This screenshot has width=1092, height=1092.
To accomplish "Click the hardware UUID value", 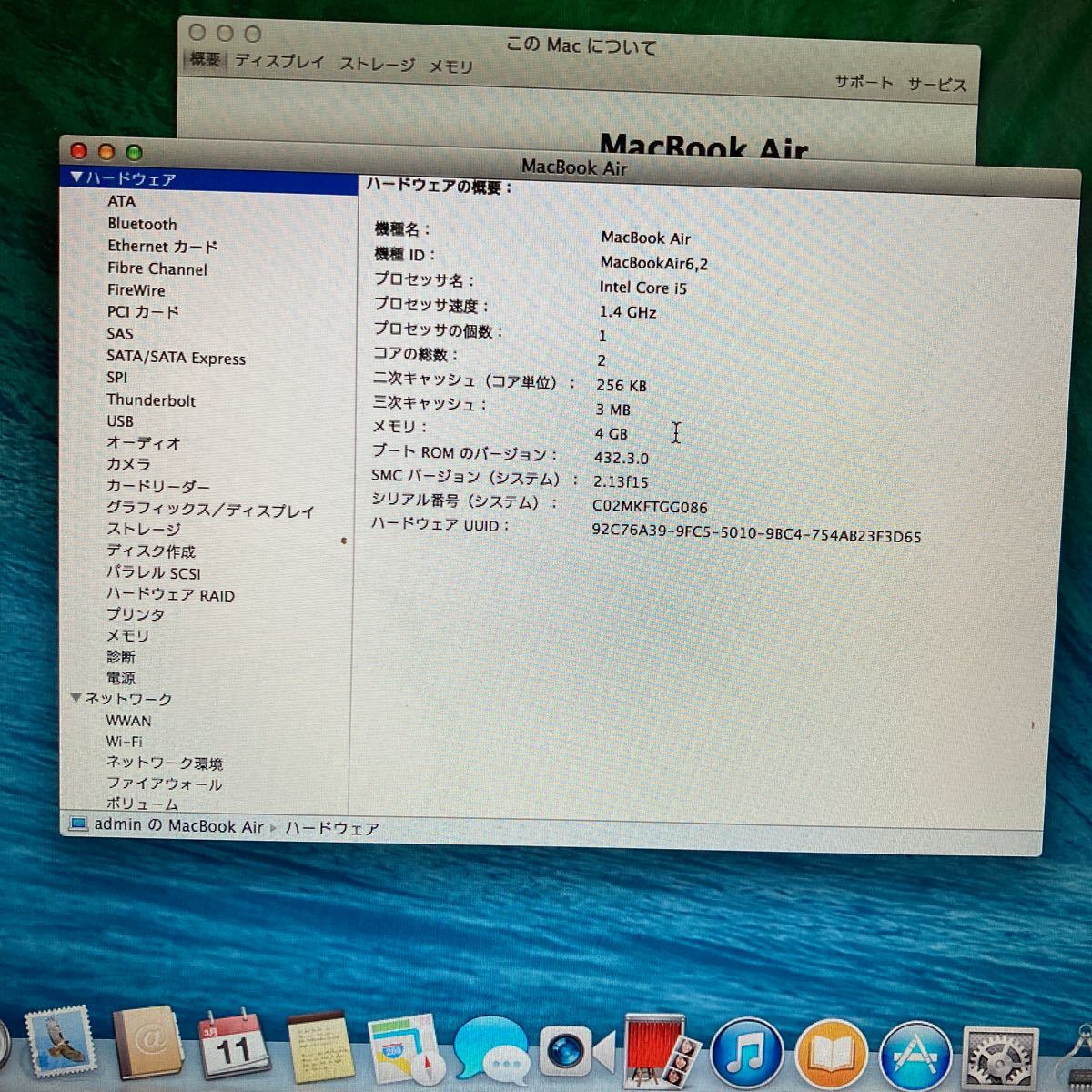I will click(x=756, y=533).
